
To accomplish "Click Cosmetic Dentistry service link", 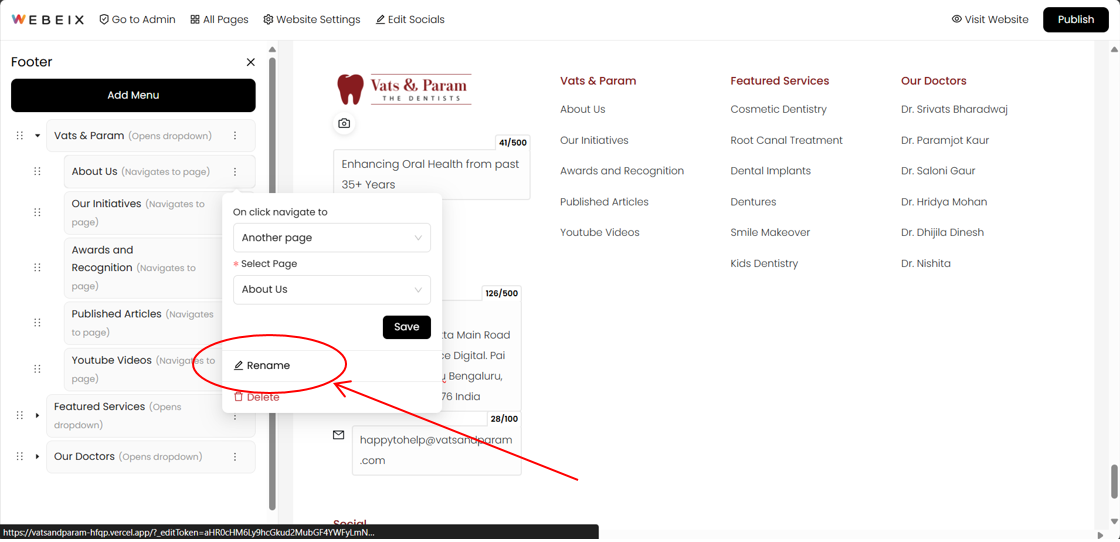I will tap(779, 109).
